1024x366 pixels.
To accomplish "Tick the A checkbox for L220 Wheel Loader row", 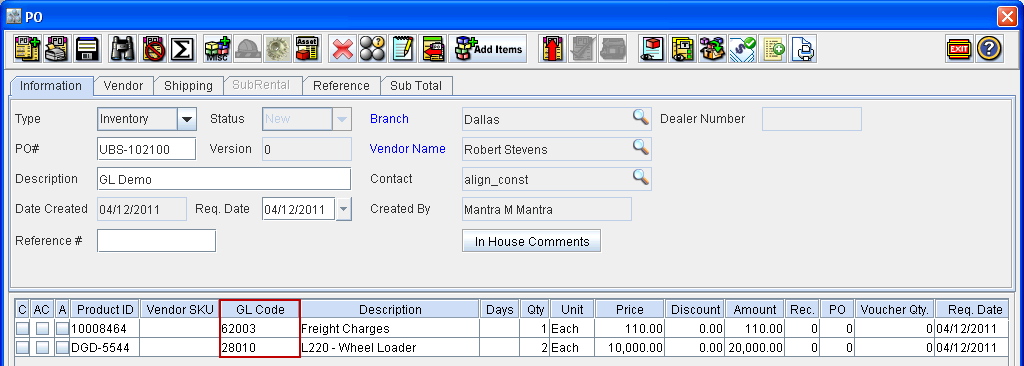I will click(x=62, y=348).
